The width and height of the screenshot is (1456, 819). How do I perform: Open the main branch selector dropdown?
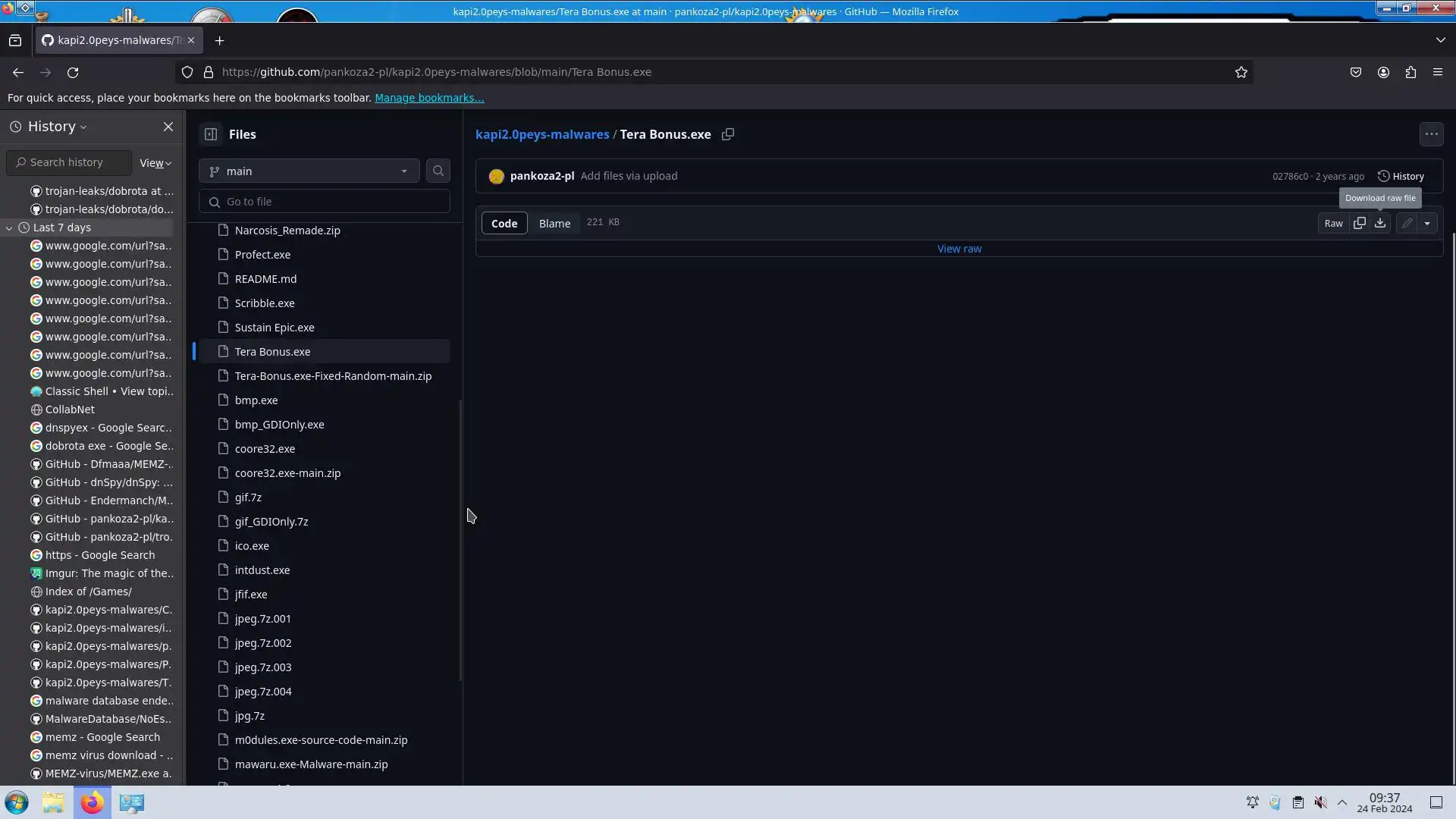(x=309, y=171)
